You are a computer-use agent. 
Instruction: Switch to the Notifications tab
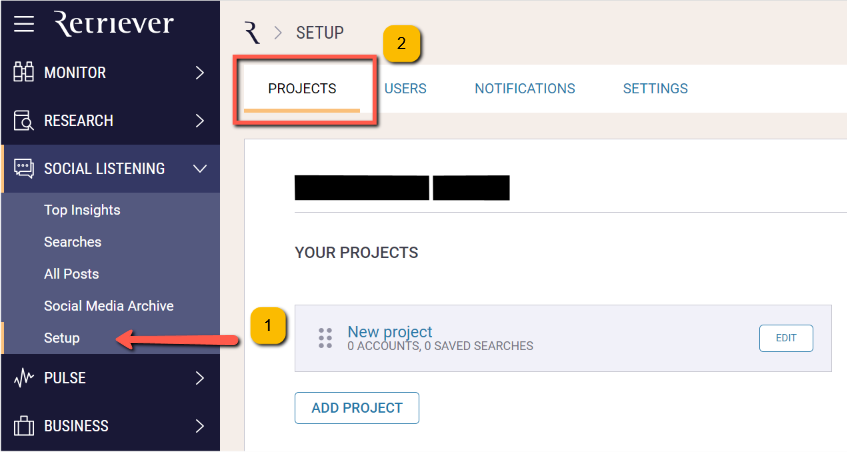[525, 89]
